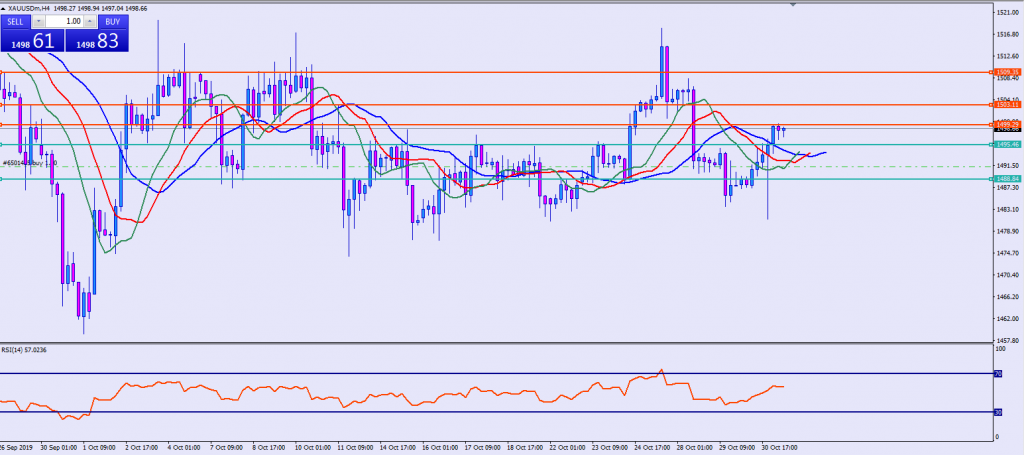
Task: Click the SELL button
Action: (x=15, y=20)
